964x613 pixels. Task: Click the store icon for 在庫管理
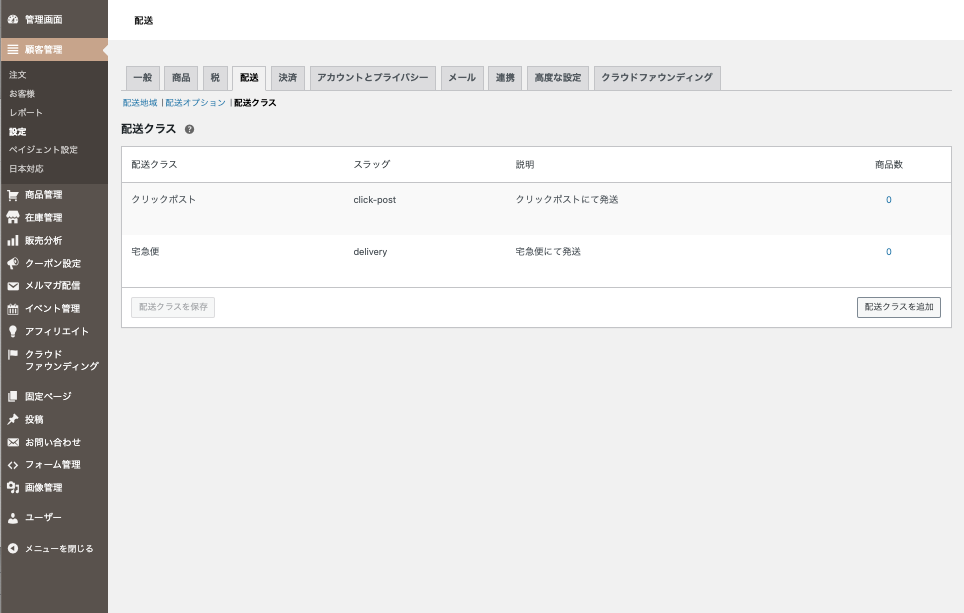click(13, 218)
